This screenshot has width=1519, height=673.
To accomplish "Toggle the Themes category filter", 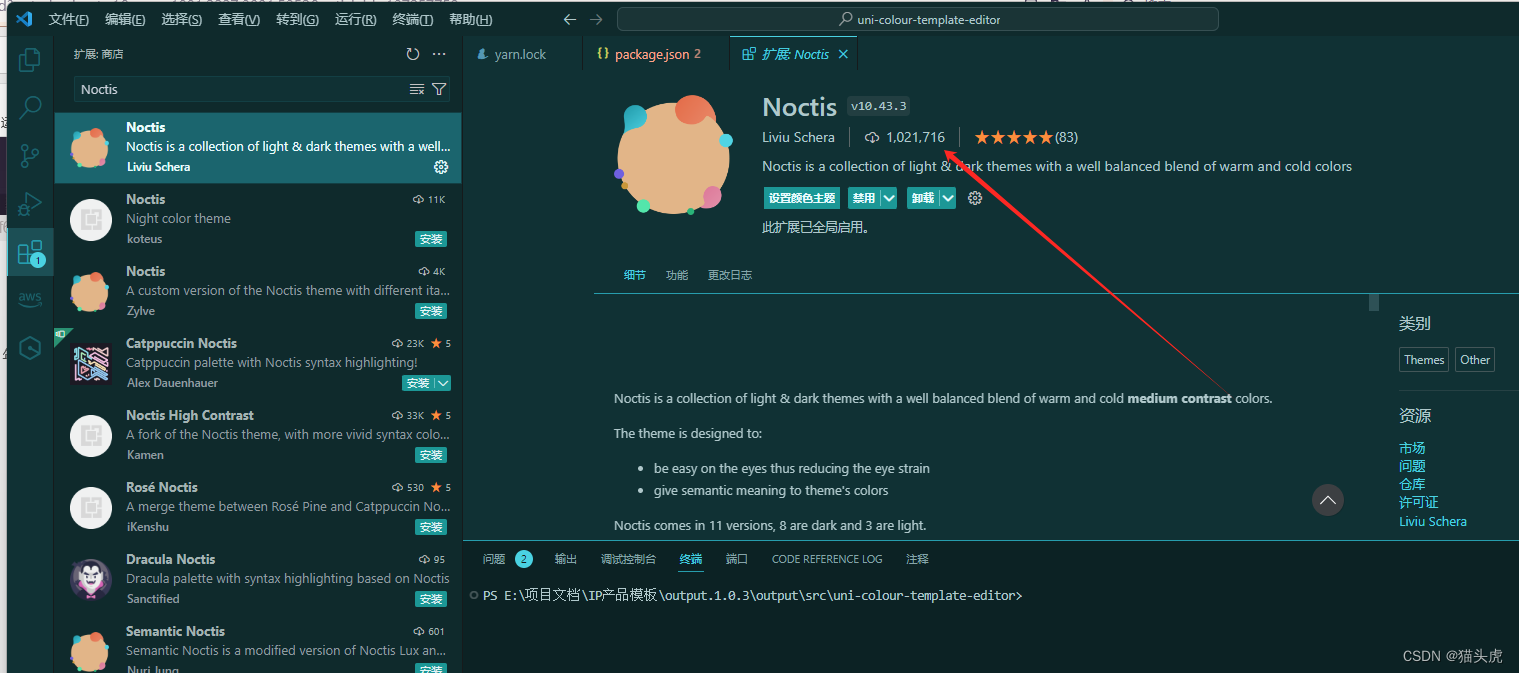I will point(1423,359).
